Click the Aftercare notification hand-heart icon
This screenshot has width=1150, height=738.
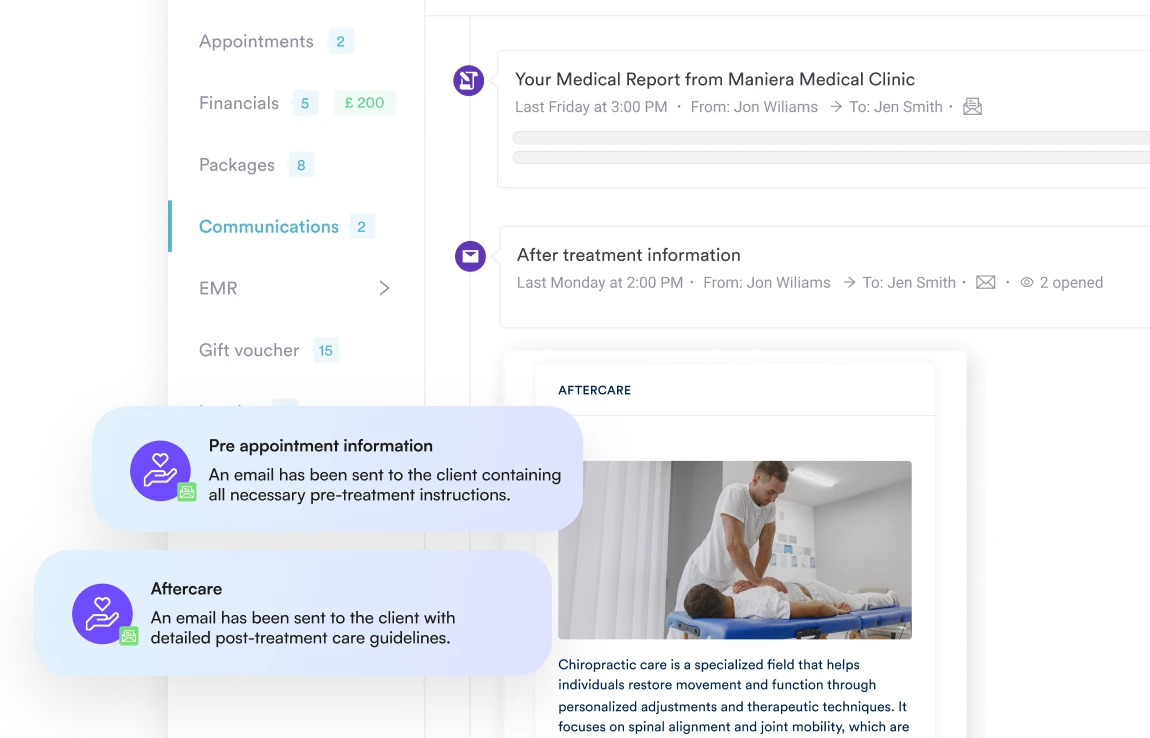coord(103,613)
